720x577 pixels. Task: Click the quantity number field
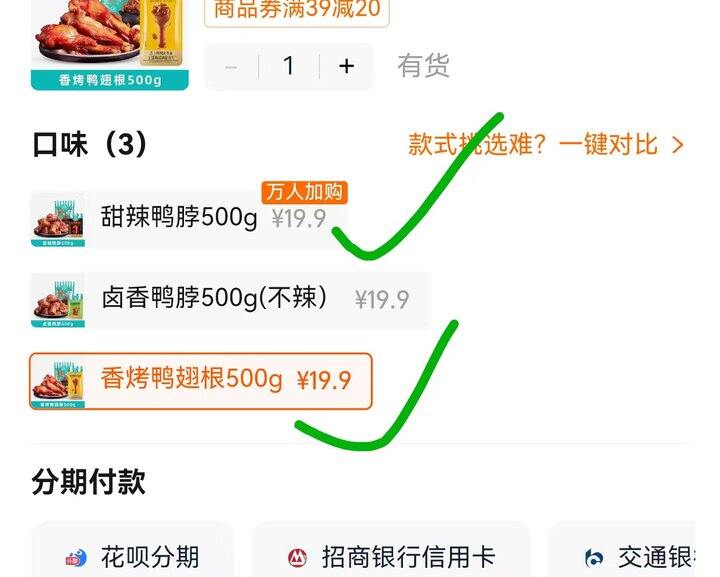(289, 66)
